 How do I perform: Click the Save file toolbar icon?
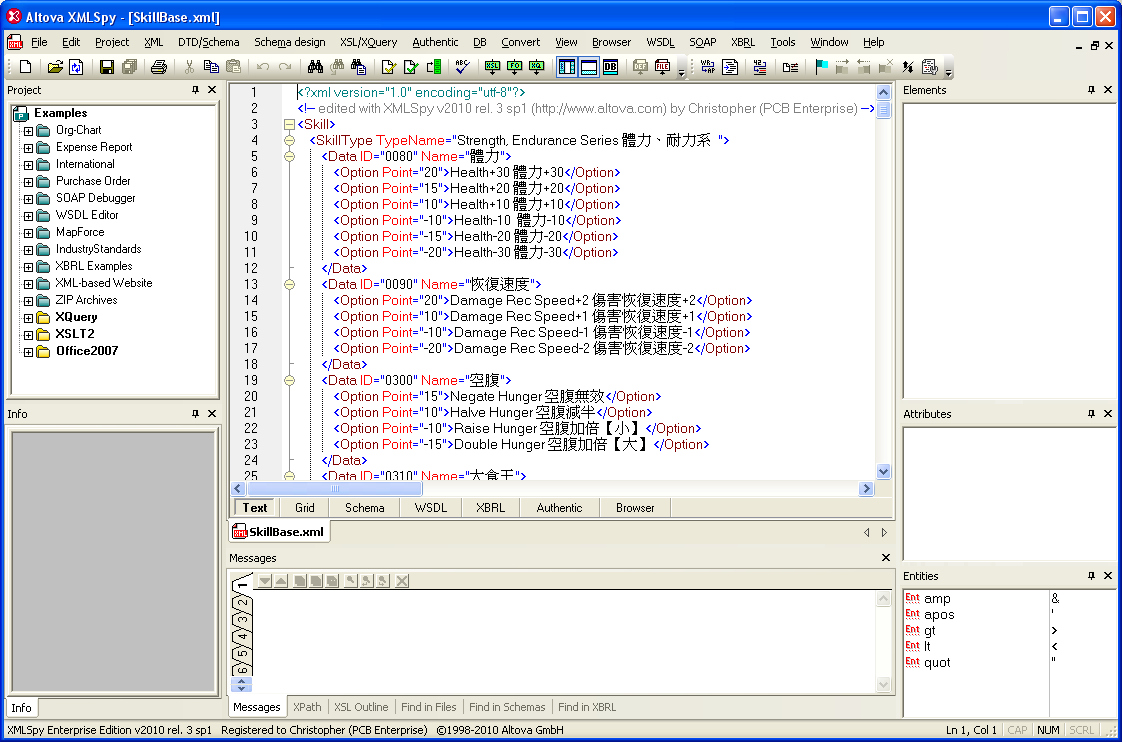106,67
